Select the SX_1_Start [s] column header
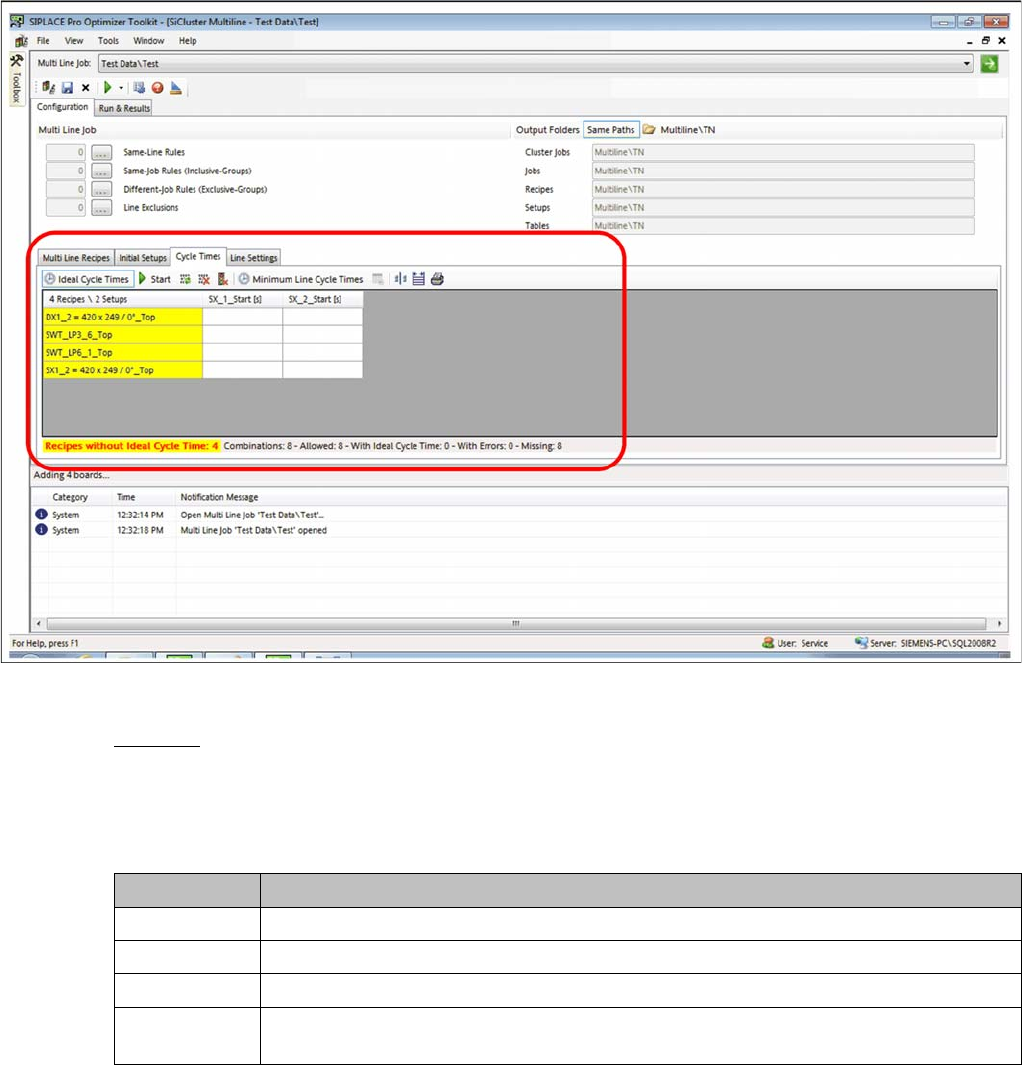This screenshot has height=1065, width=1022. point(242,300)
